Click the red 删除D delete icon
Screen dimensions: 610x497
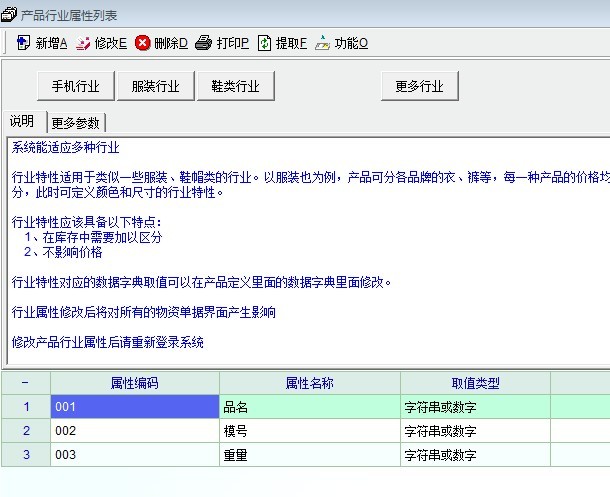143,43
